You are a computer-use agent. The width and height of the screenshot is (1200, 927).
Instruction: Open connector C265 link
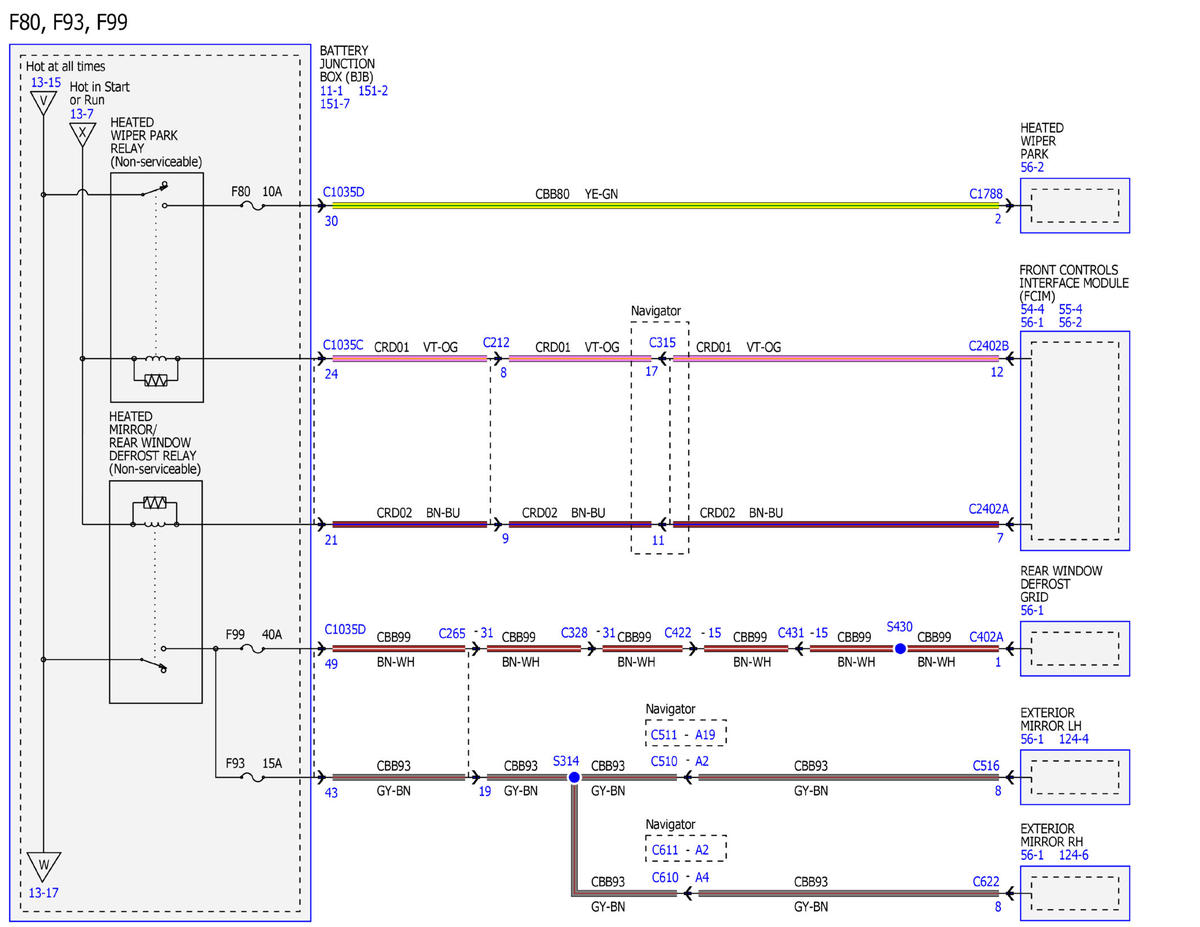coord(452,633)
